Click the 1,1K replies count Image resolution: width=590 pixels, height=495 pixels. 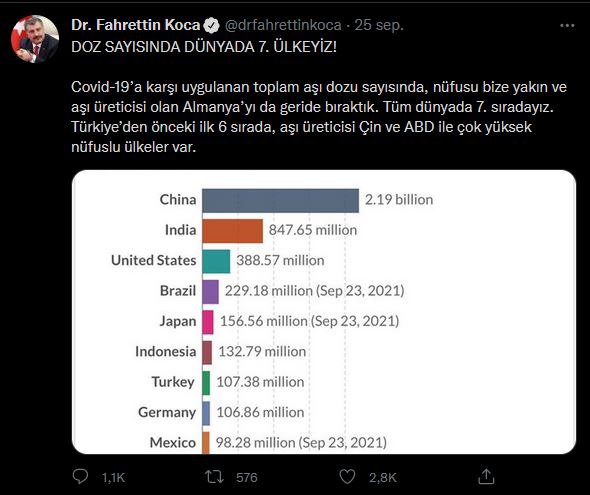click(x=113, y=477)
